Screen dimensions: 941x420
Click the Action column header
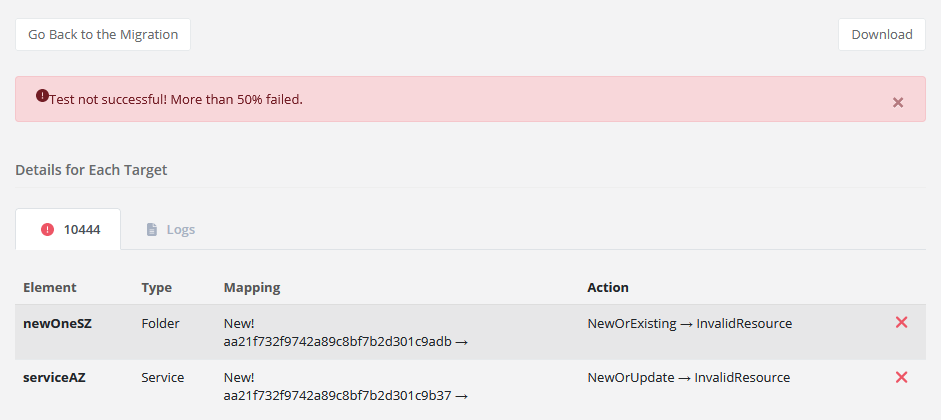pos(608,287)
